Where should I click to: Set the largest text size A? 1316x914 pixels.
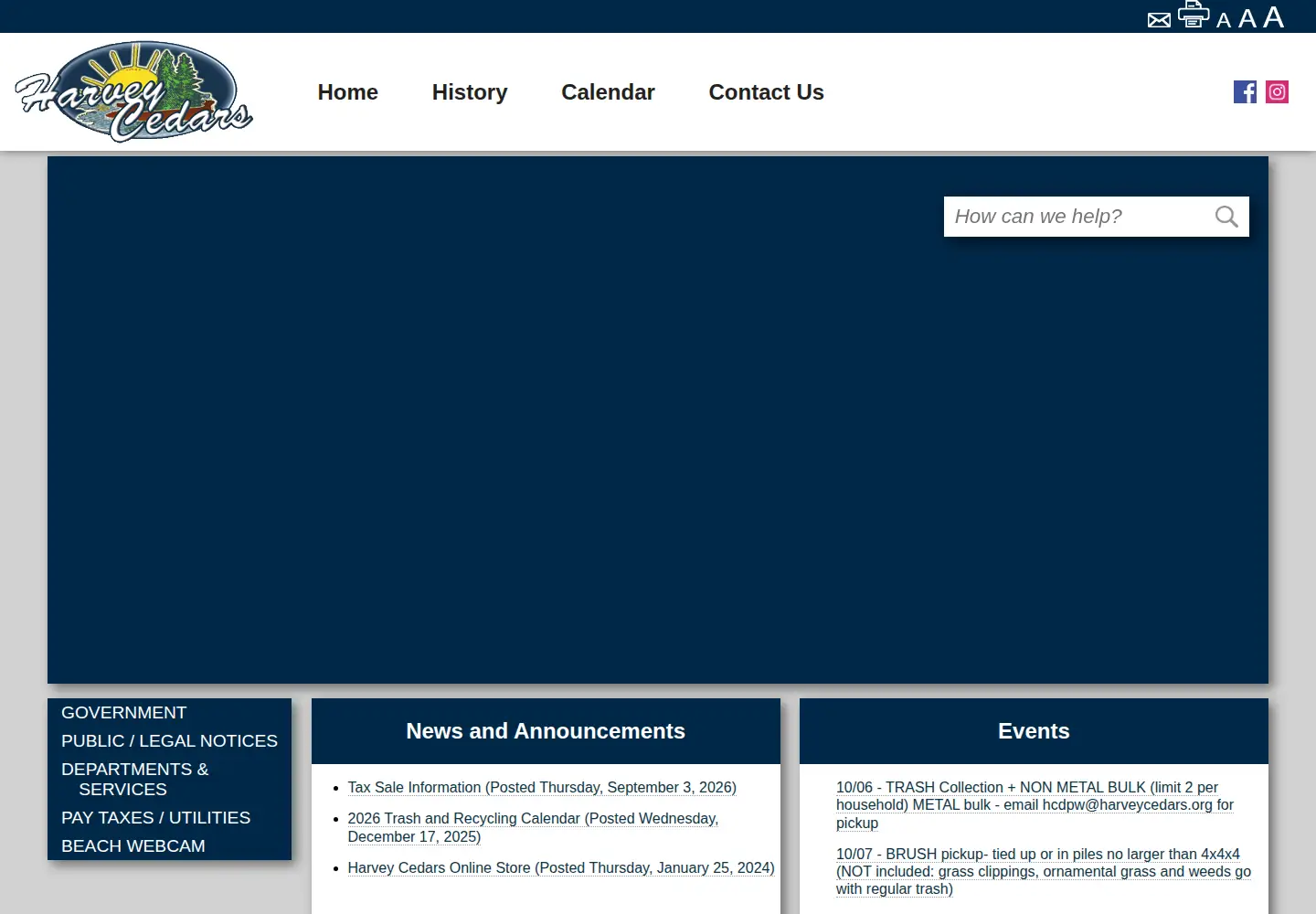point(1274,16)
